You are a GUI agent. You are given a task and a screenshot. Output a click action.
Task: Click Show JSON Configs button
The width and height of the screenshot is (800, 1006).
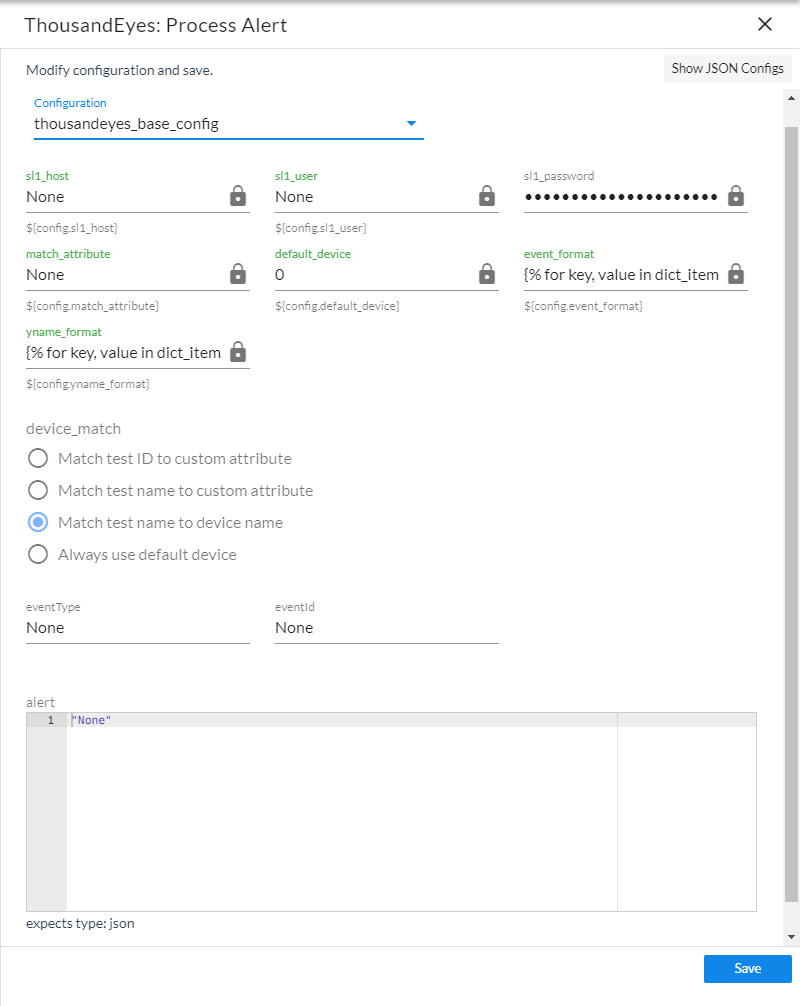(728, 69)
